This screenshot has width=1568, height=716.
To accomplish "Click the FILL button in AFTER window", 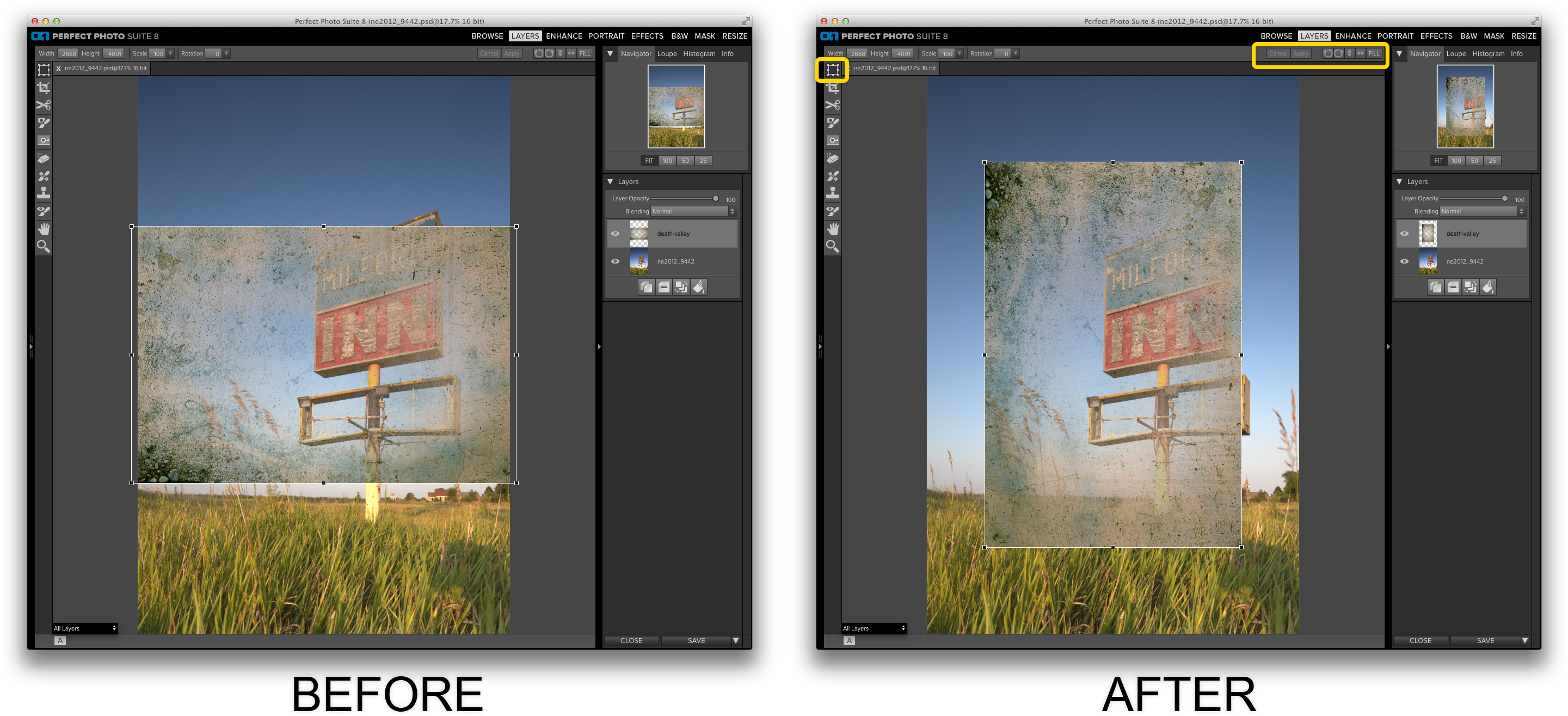I will 1374,53.
